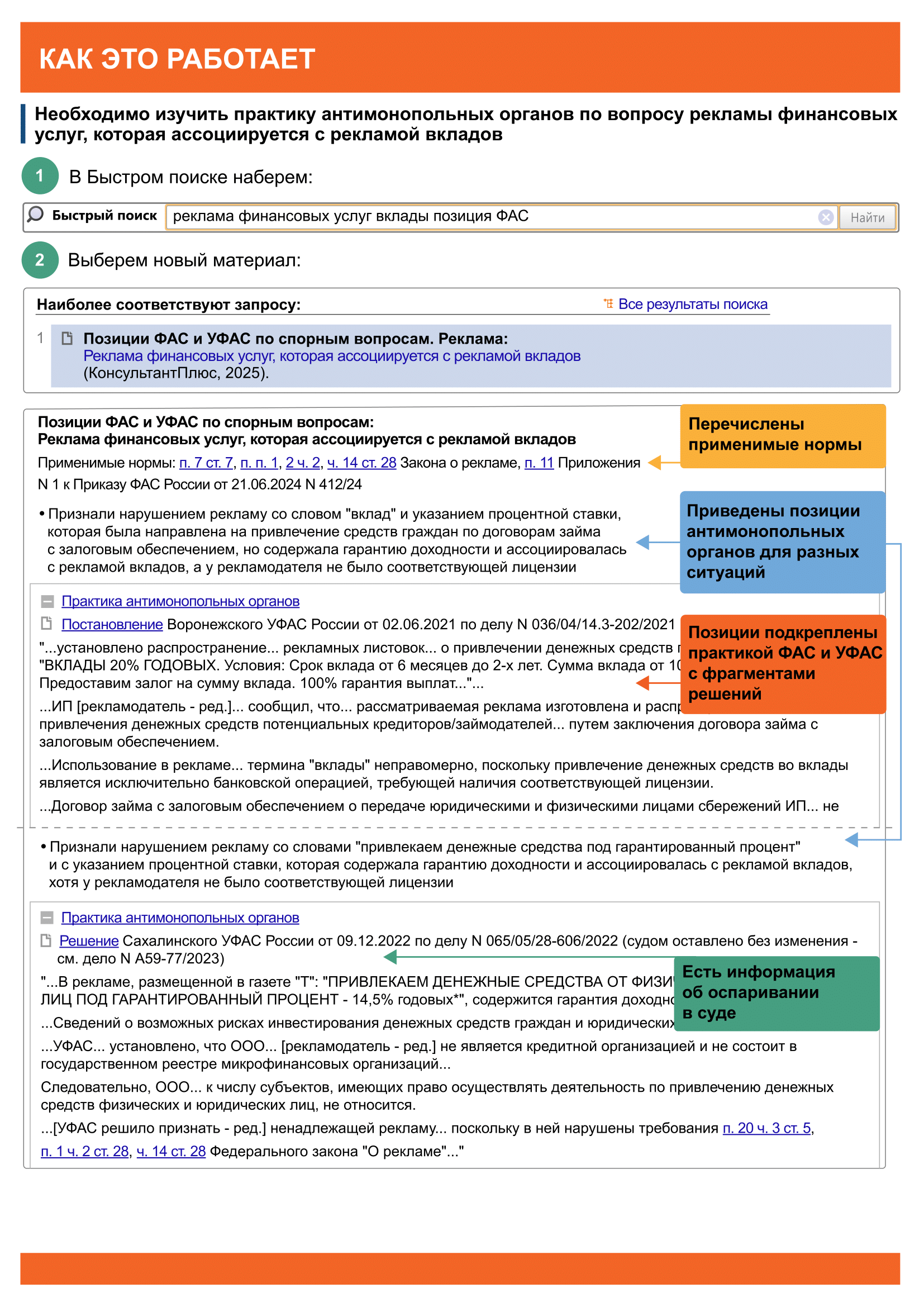The height and width of the screenshot is (1307, 924).
Task: Collapse first Практика антимонопольных органов section
Action: pos(47,601)
